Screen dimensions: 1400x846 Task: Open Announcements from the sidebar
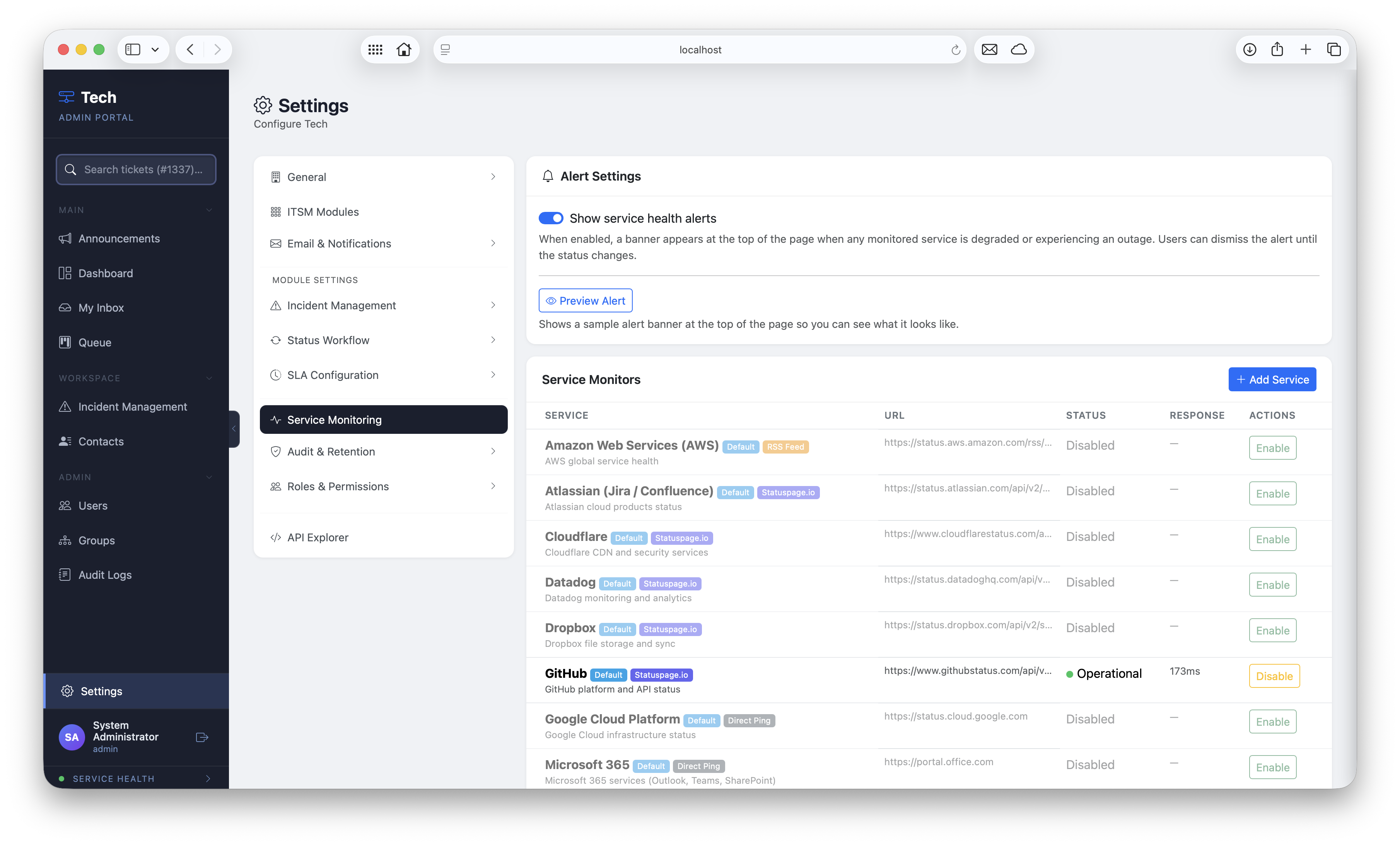coord(120,238)
